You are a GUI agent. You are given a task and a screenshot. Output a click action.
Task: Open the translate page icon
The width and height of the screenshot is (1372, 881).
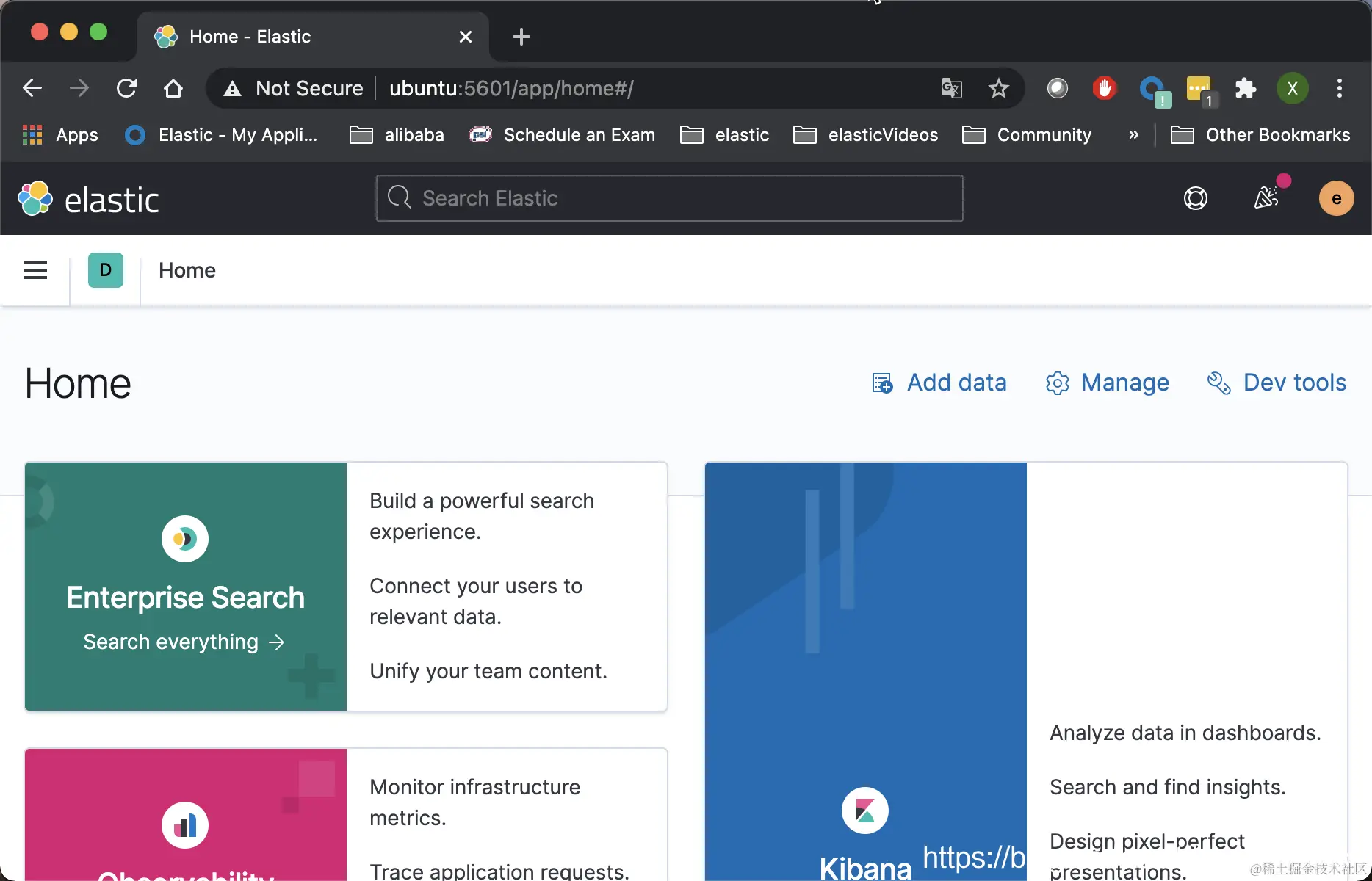pos(952,89)
